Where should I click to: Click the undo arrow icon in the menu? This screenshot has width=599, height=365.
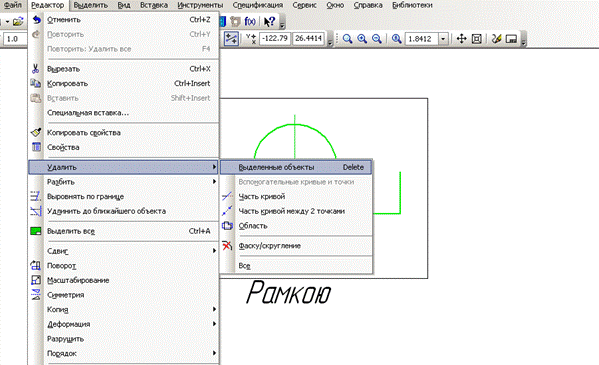tap(36, 19)
